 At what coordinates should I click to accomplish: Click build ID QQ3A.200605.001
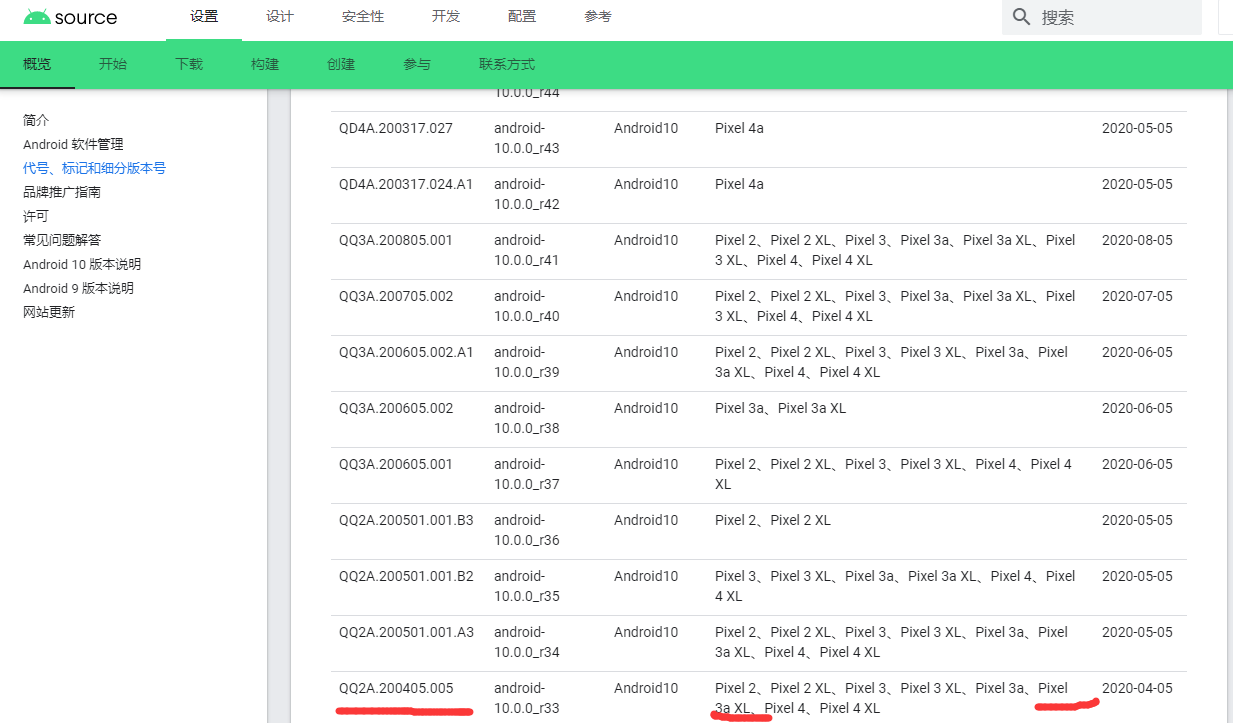pyautogui.click(x=396, y=464)
